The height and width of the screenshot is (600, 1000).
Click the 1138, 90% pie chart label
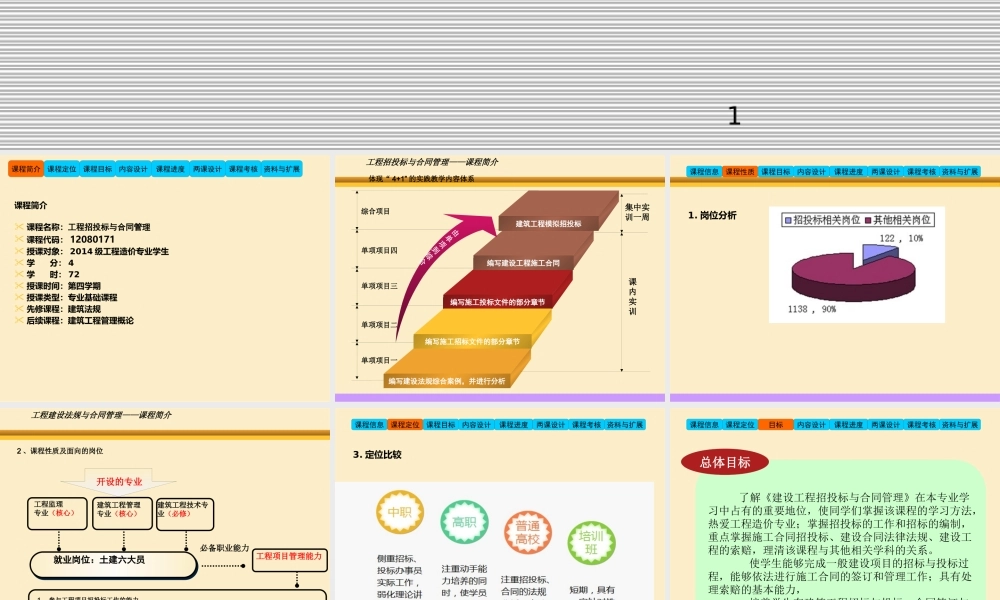[812, 309]
